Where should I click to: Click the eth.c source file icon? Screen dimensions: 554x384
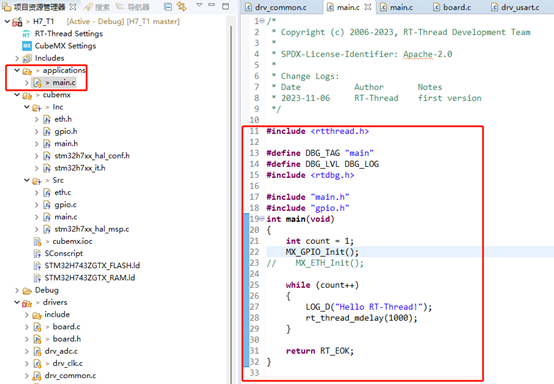coord(47,193)
